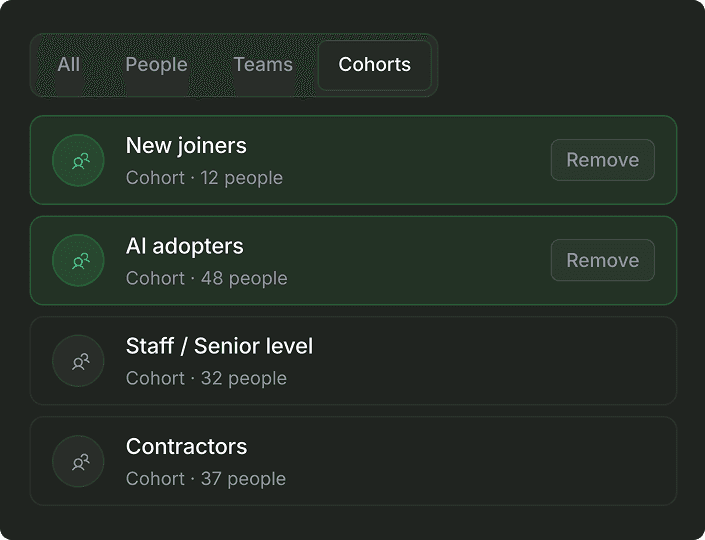This screenshot has height=540, width=705.
Task: Remove the New joiners cohort
Action: (x=602, y=160)
